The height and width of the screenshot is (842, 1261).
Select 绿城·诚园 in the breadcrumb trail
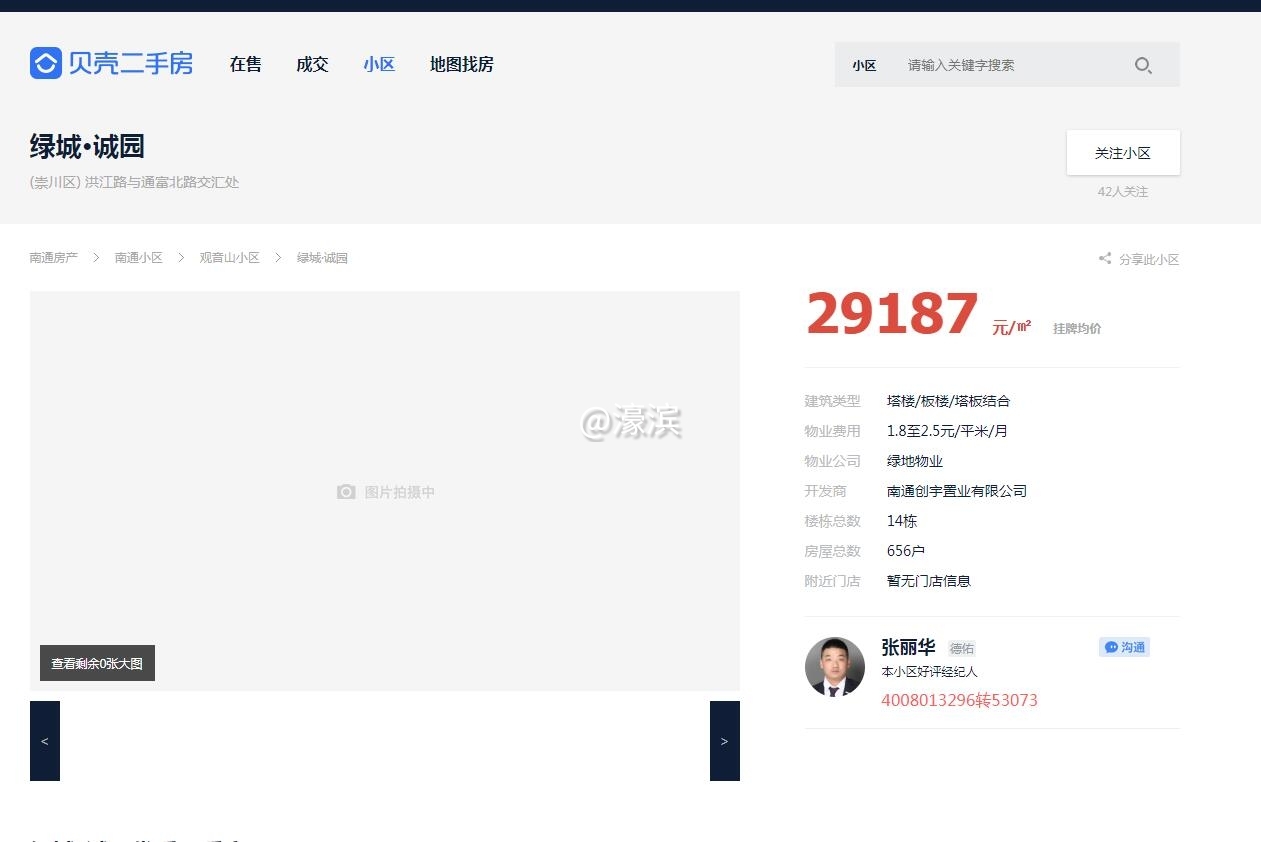pos(320,257)
